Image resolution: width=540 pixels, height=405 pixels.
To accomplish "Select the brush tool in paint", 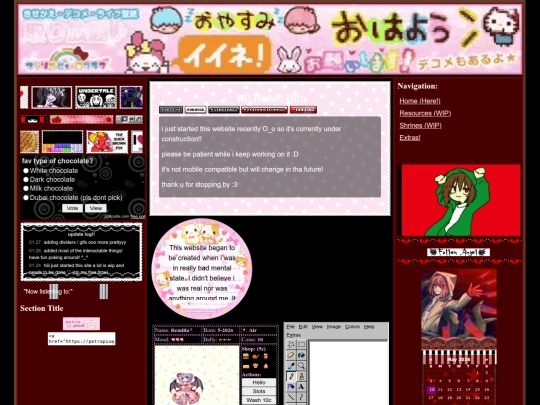I will (x=301, y=376).
